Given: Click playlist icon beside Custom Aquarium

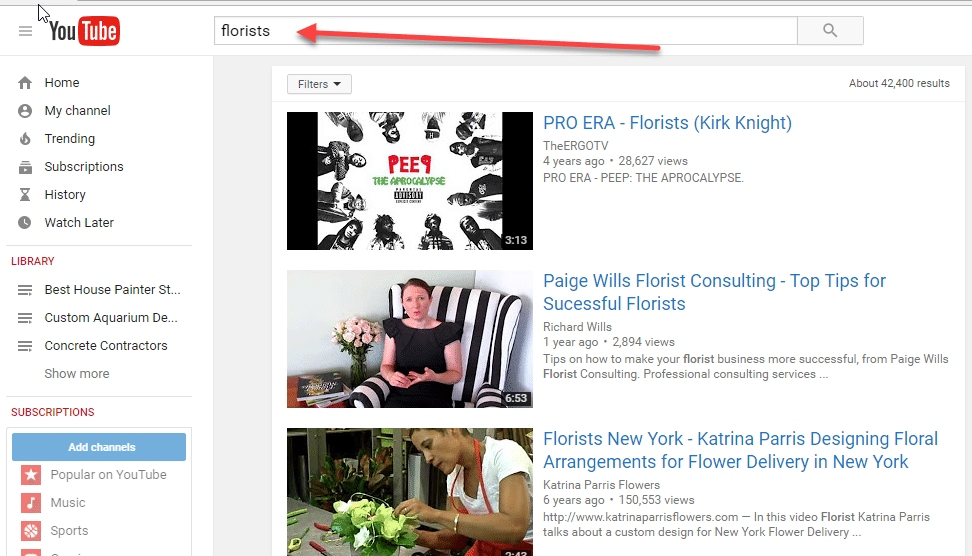Looking at the screenshot, I should coord(25,318).
